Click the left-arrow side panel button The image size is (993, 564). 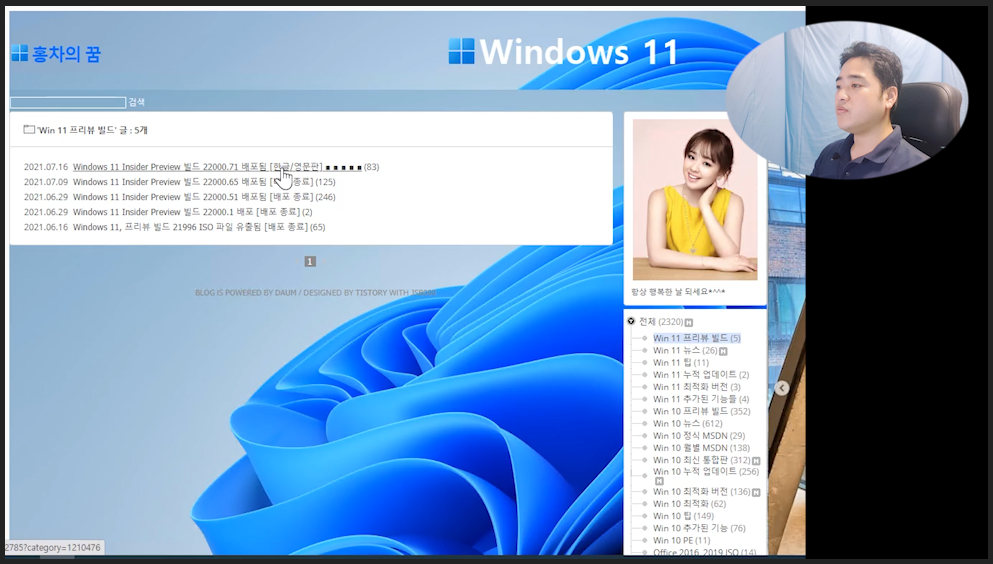tap(782, 388)
